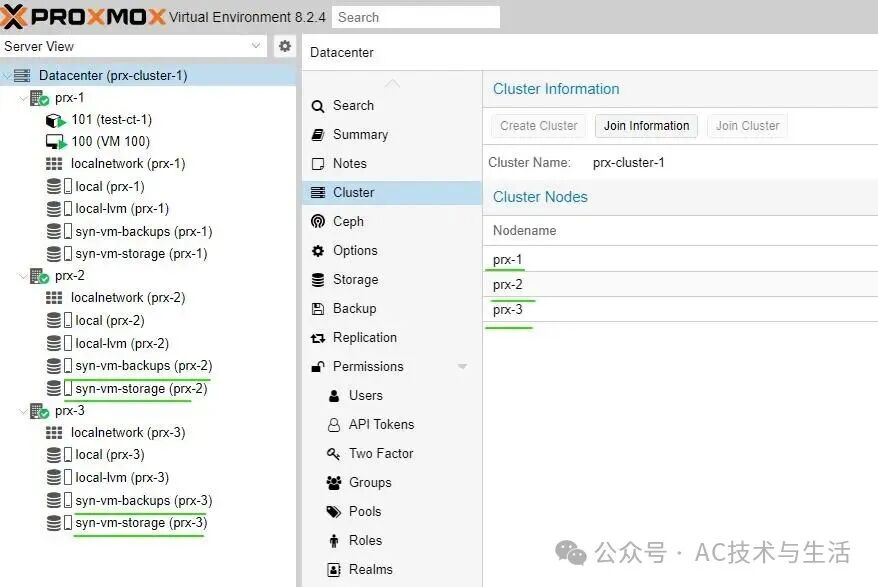This screenshot has height=587, width=878.
Task: Click the top Search input field
Action: 416,17
